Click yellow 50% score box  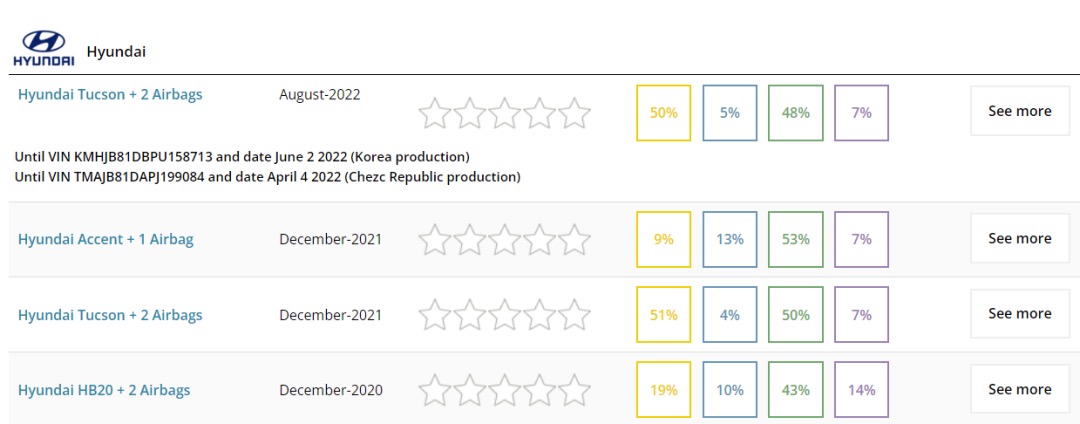[x=663, y=113]
